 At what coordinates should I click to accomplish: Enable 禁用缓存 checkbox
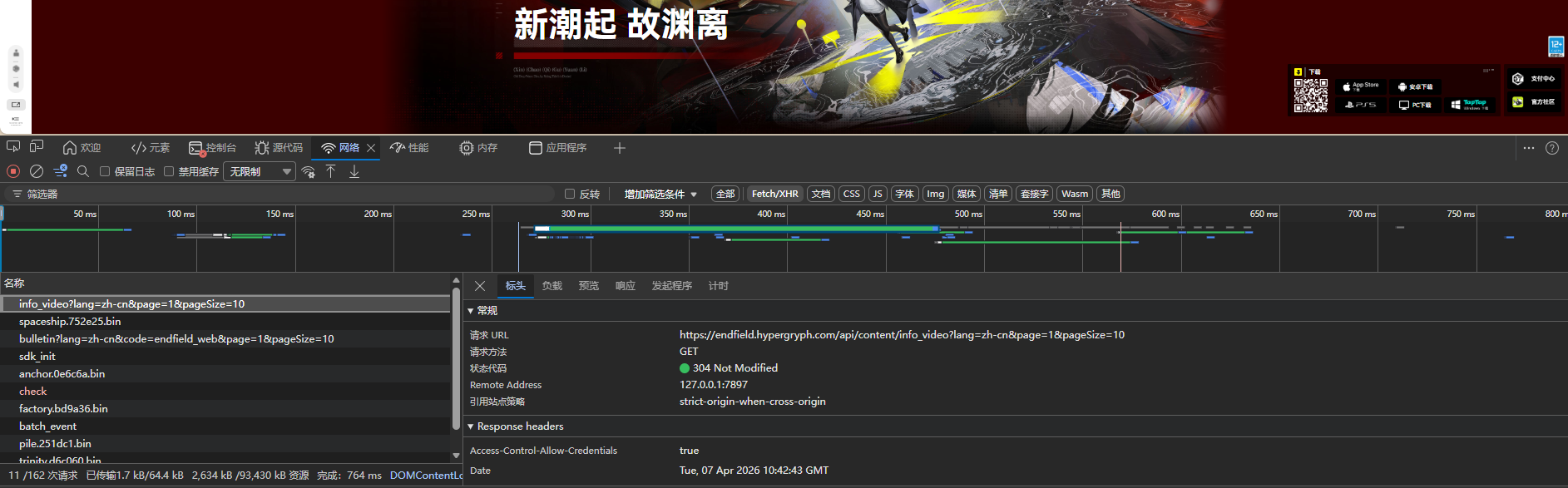coord(169,171)
